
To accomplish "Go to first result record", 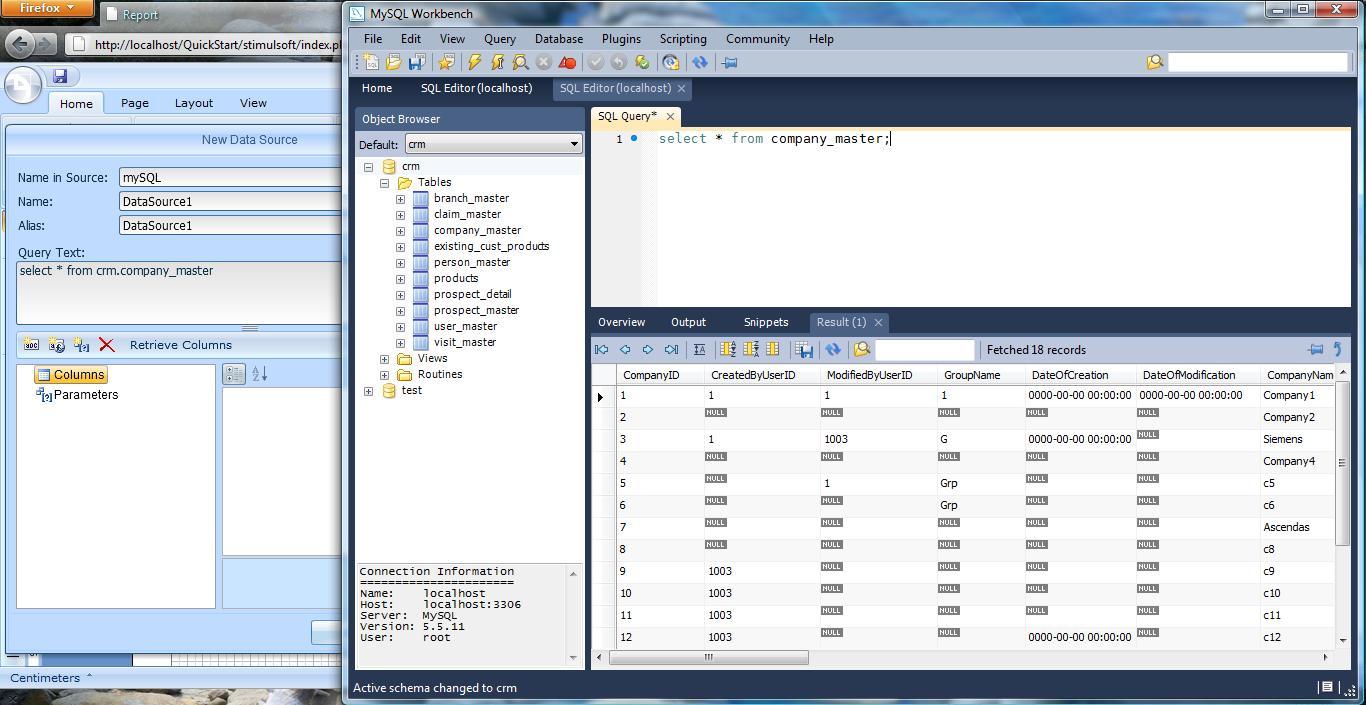I will click(602, 350).
